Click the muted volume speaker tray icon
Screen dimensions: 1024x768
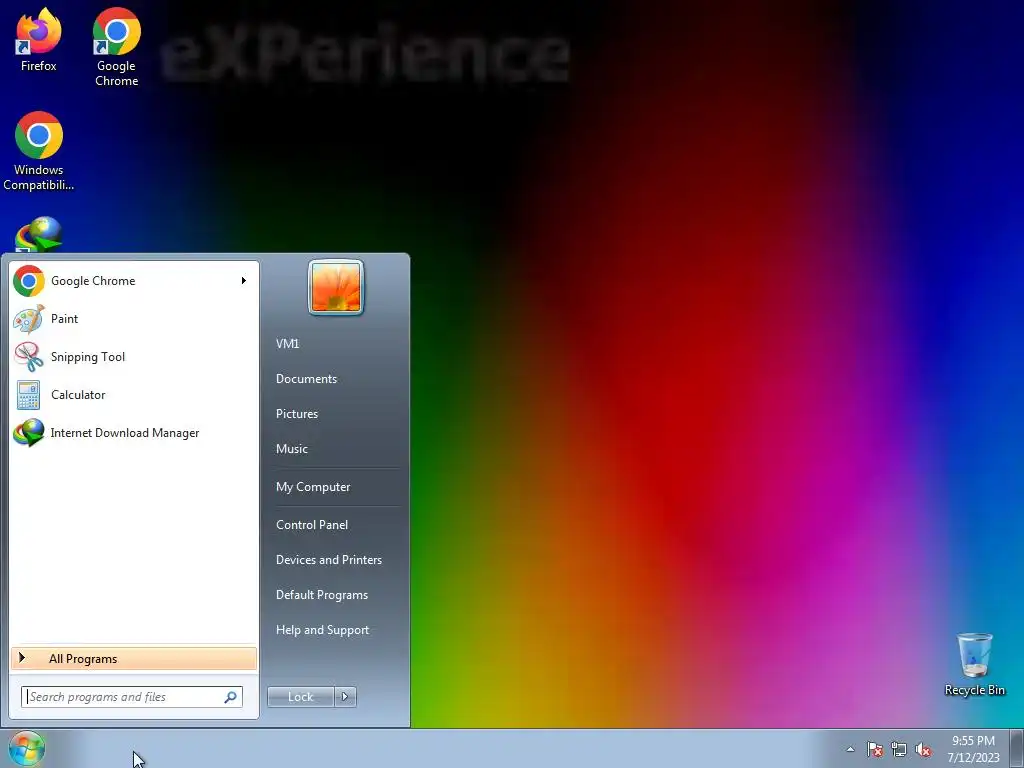[x=923, y=750]
